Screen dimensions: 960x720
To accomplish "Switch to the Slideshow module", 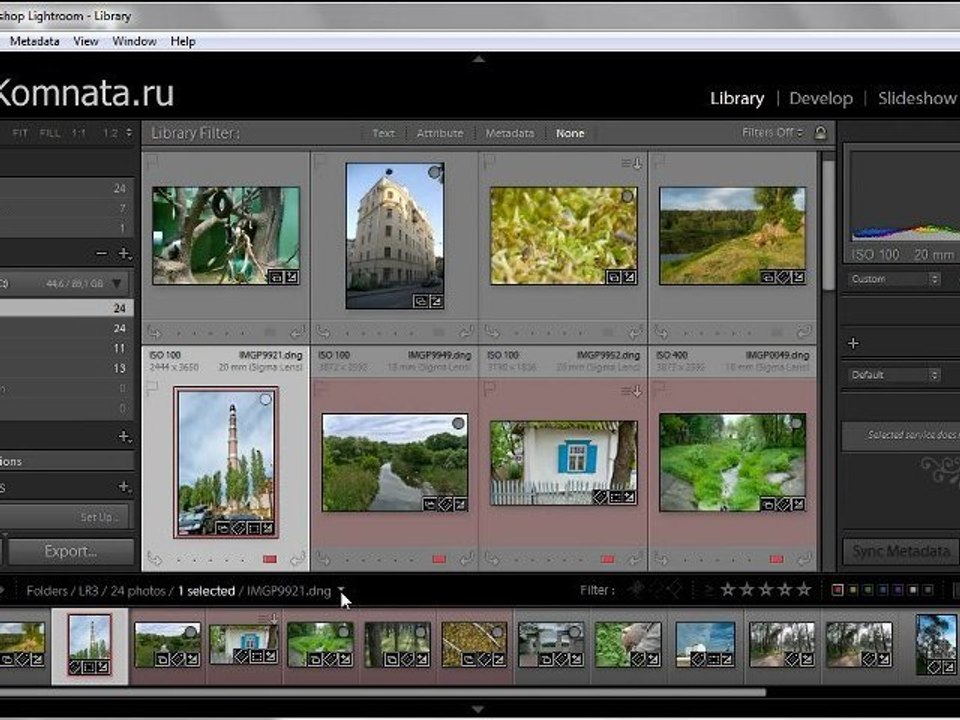I will [917, 98].
